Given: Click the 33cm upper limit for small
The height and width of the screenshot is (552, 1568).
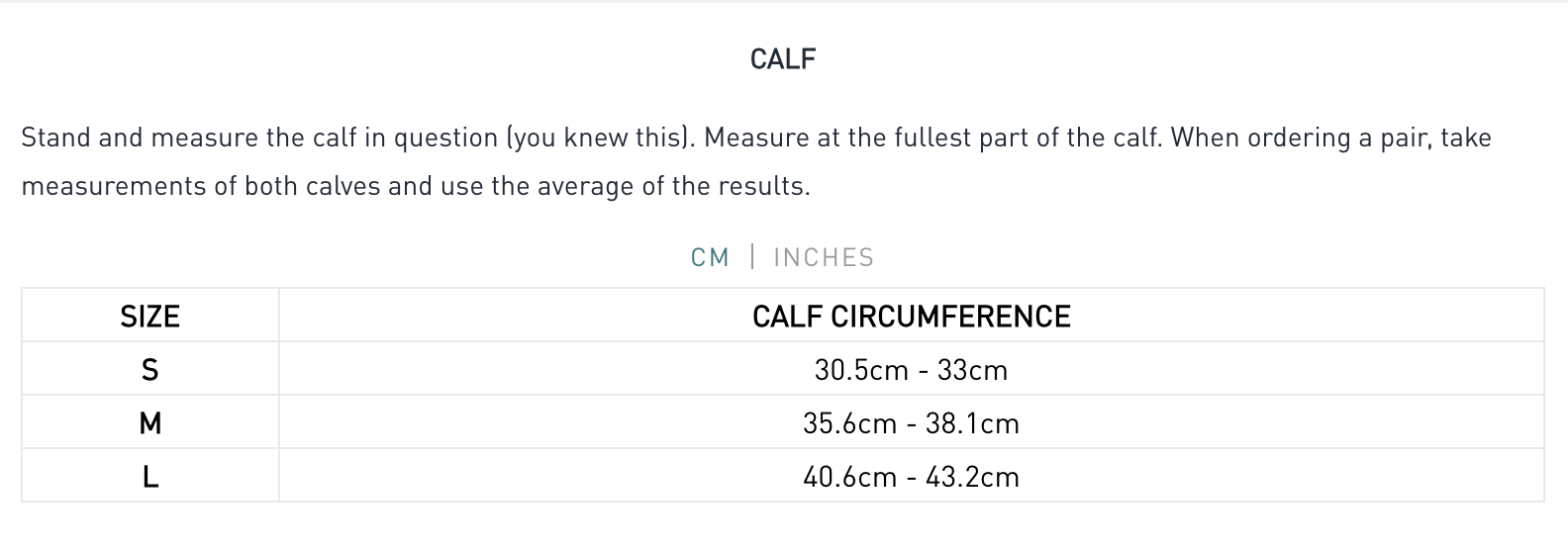Looking at the screenshot, I should pos(972,370).
